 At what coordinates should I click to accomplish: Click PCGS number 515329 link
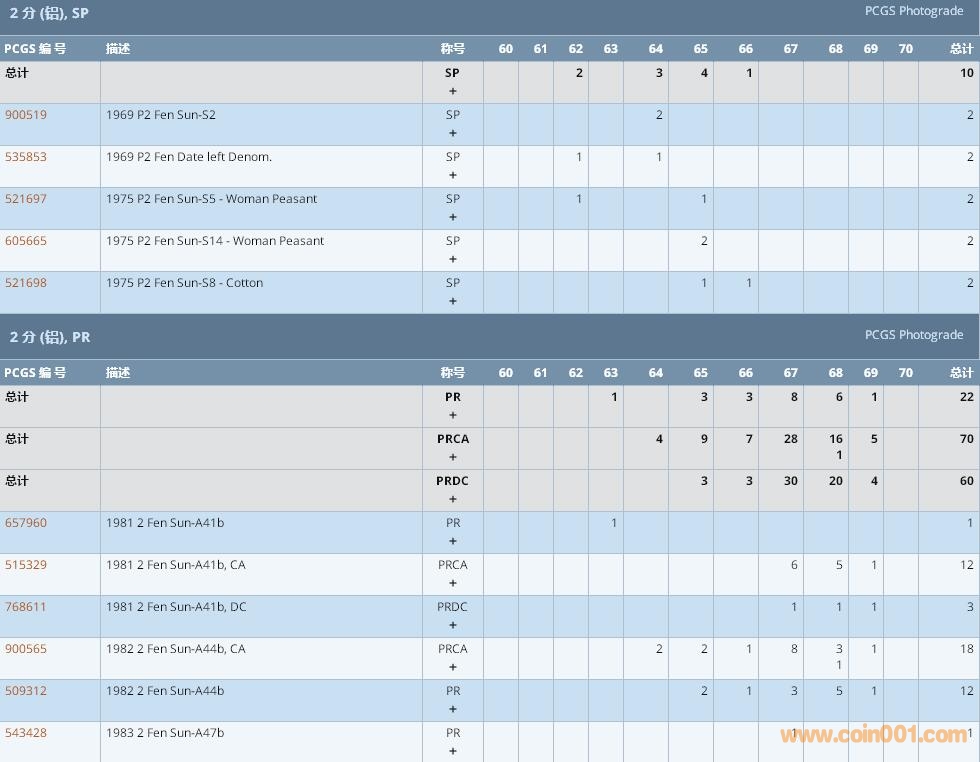pos(26,565)
